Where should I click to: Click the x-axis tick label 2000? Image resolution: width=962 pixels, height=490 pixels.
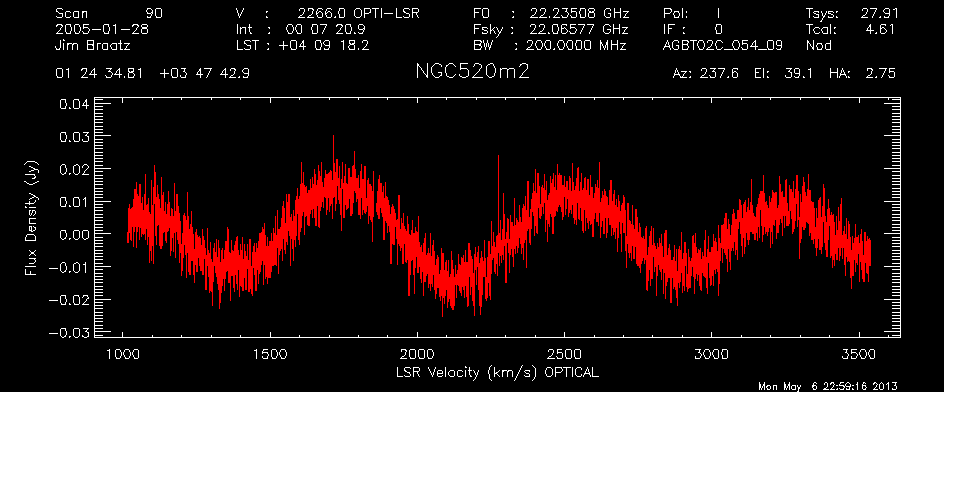tap(417, 354)
